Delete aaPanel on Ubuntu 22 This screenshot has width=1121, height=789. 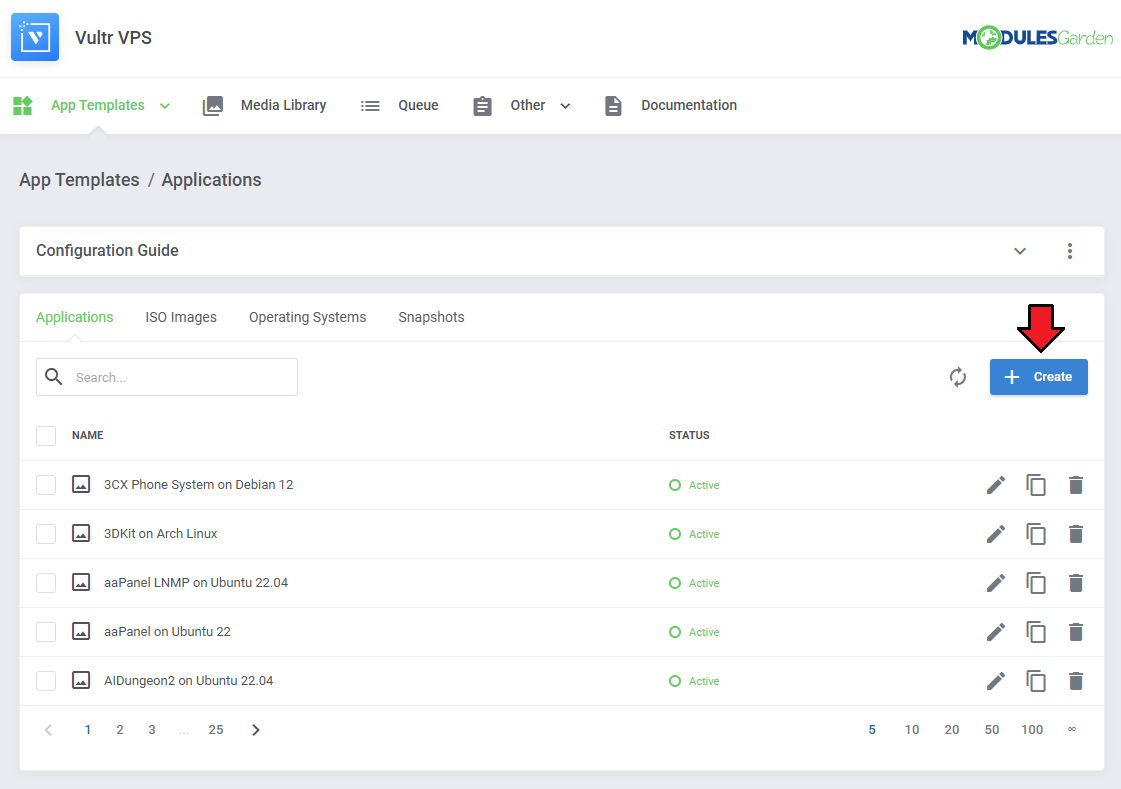tap(1076, 632)
